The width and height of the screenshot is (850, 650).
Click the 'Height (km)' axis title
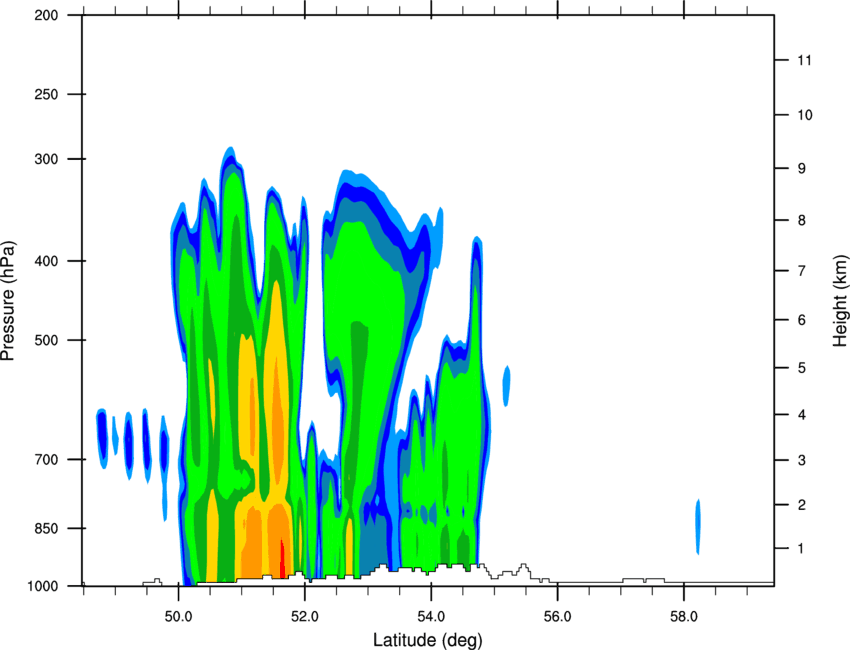tap(840, 300)
